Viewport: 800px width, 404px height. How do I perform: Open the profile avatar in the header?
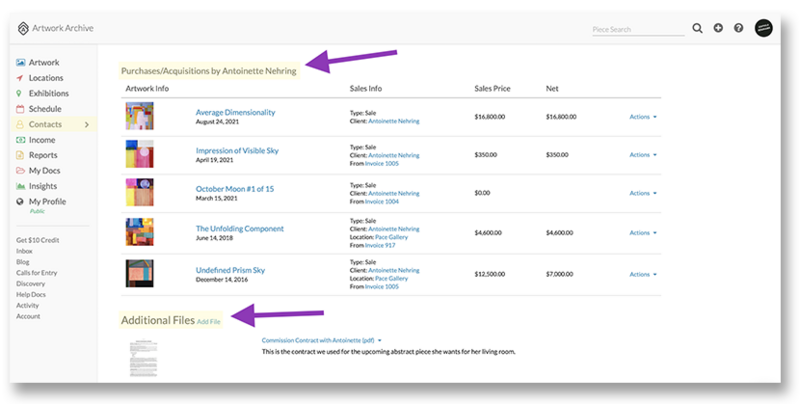click(x=763, y=28)
